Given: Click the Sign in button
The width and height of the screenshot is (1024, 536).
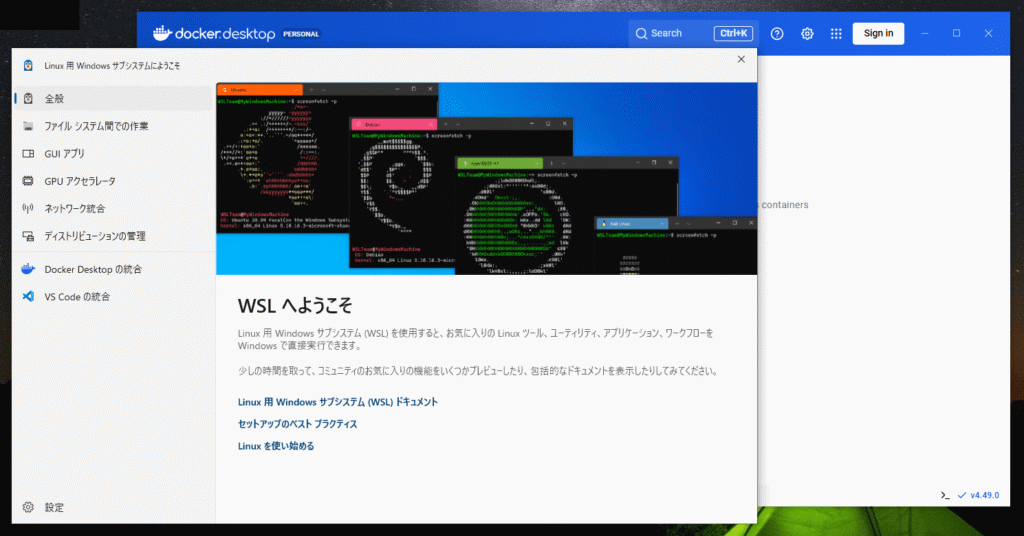Looking at the screenshot, I should click(878, 33).
